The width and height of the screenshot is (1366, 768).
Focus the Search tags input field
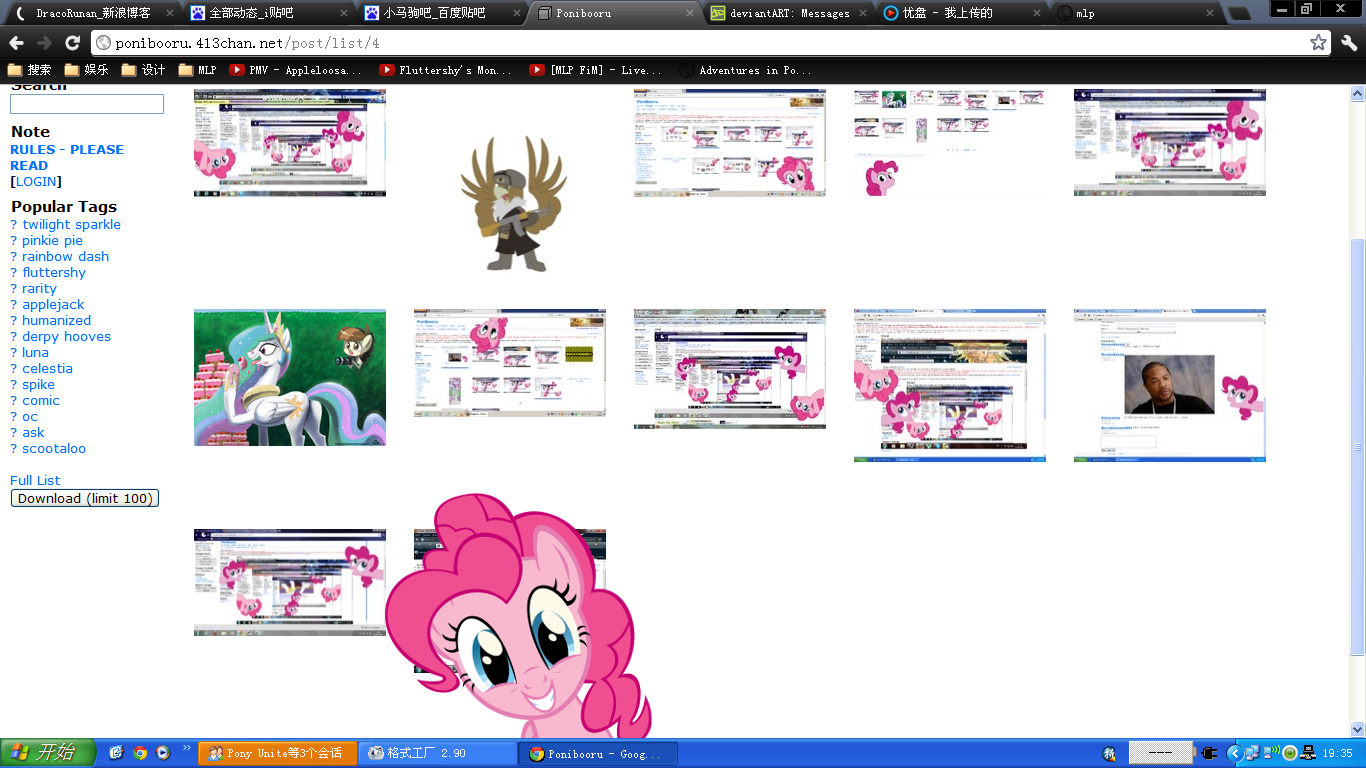point(87,104)
